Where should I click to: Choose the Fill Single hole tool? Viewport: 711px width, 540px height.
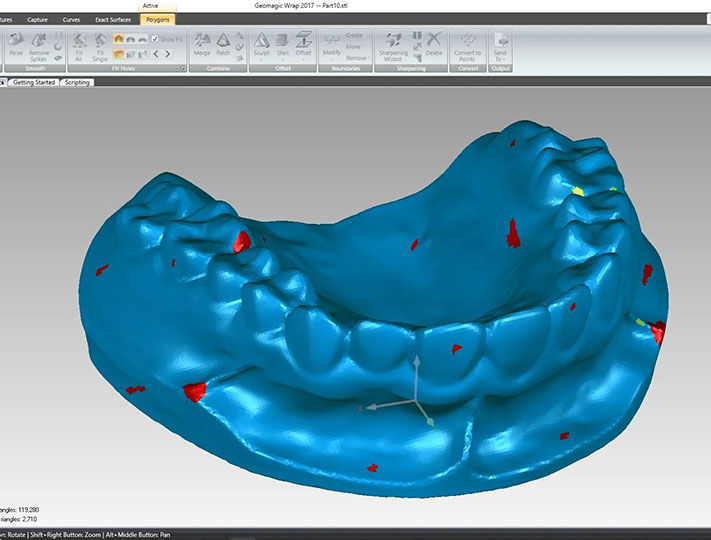pos(100,45)
